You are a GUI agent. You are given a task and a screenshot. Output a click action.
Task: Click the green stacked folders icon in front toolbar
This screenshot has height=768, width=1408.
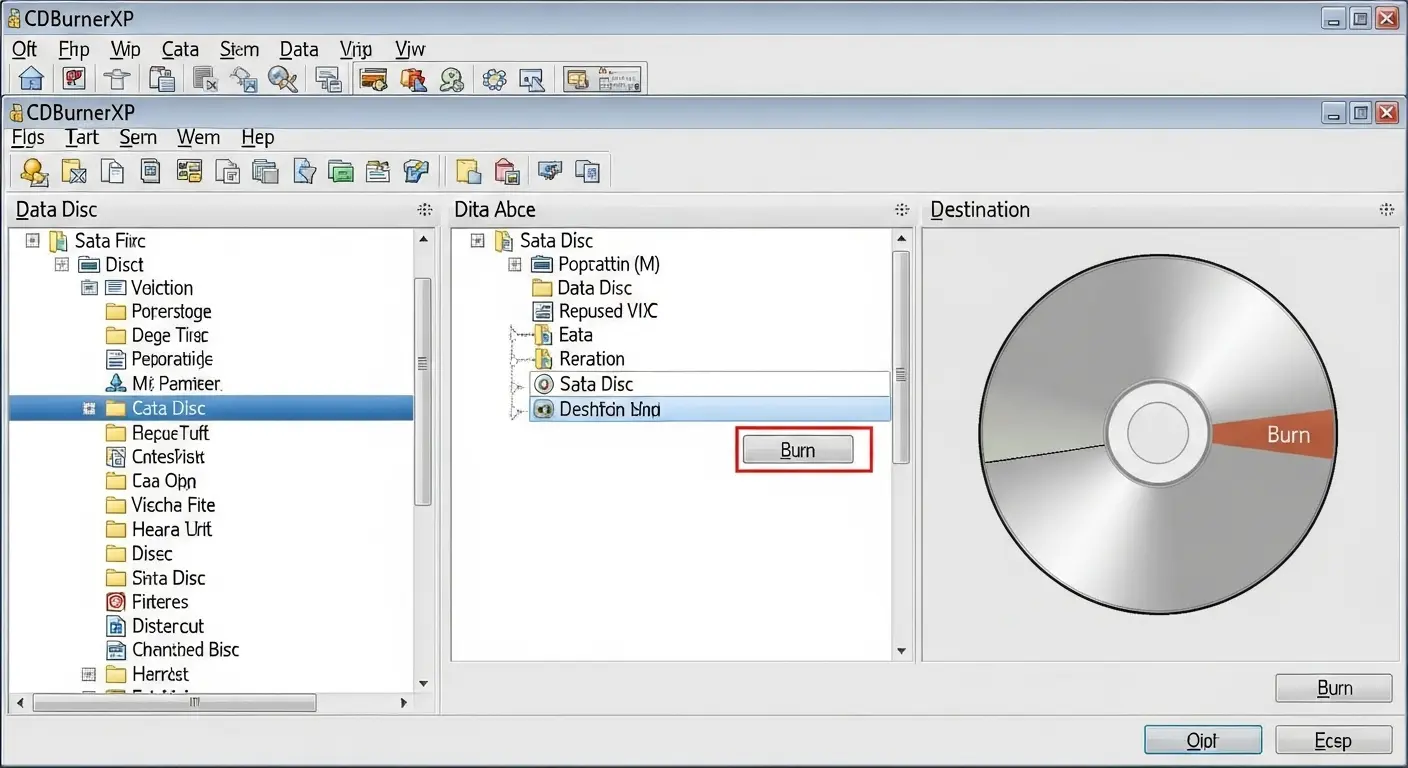[x=341, y=171]
